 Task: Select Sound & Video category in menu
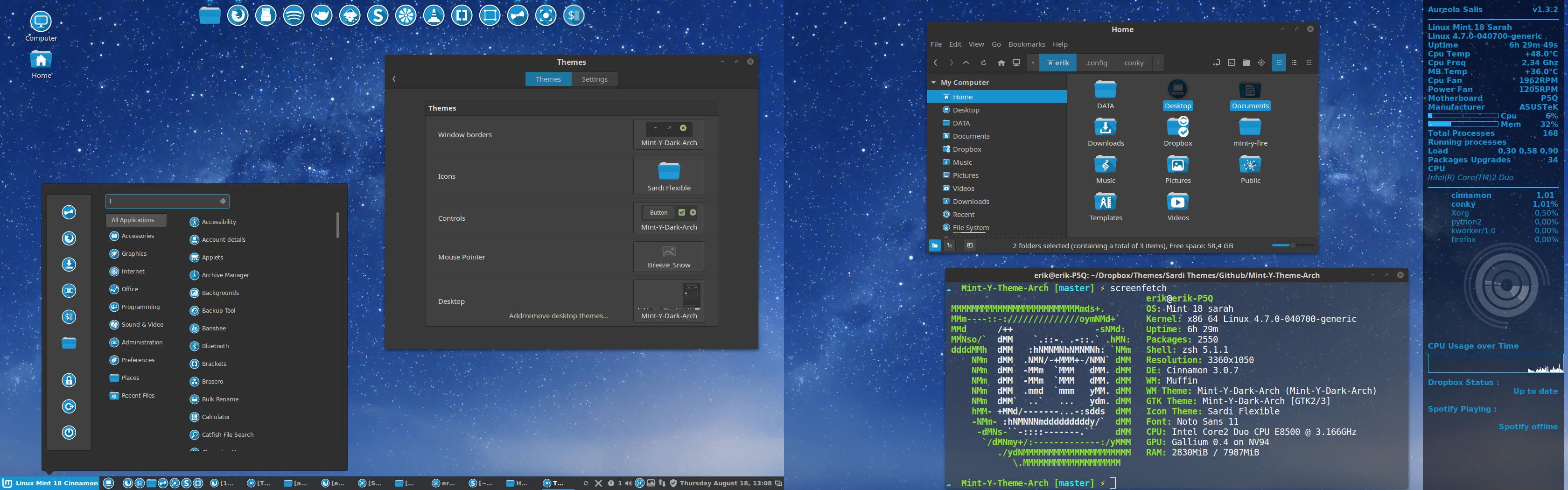point(136,324)
